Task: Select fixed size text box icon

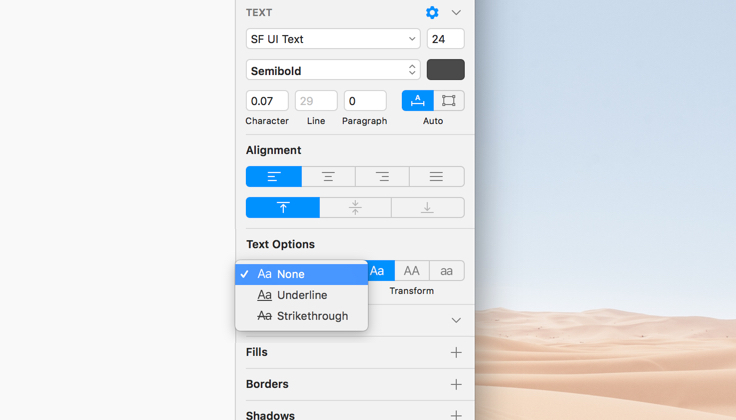Action: pyautogui.click(x=449, y=101)
